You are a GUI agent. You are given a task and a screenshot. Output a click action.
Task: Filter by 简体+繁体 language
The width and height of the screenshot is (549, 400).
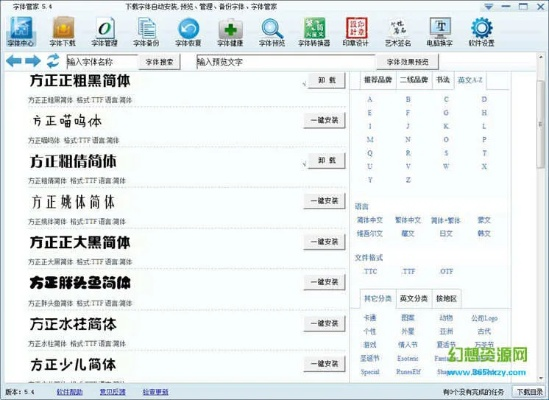click(446, 220)
